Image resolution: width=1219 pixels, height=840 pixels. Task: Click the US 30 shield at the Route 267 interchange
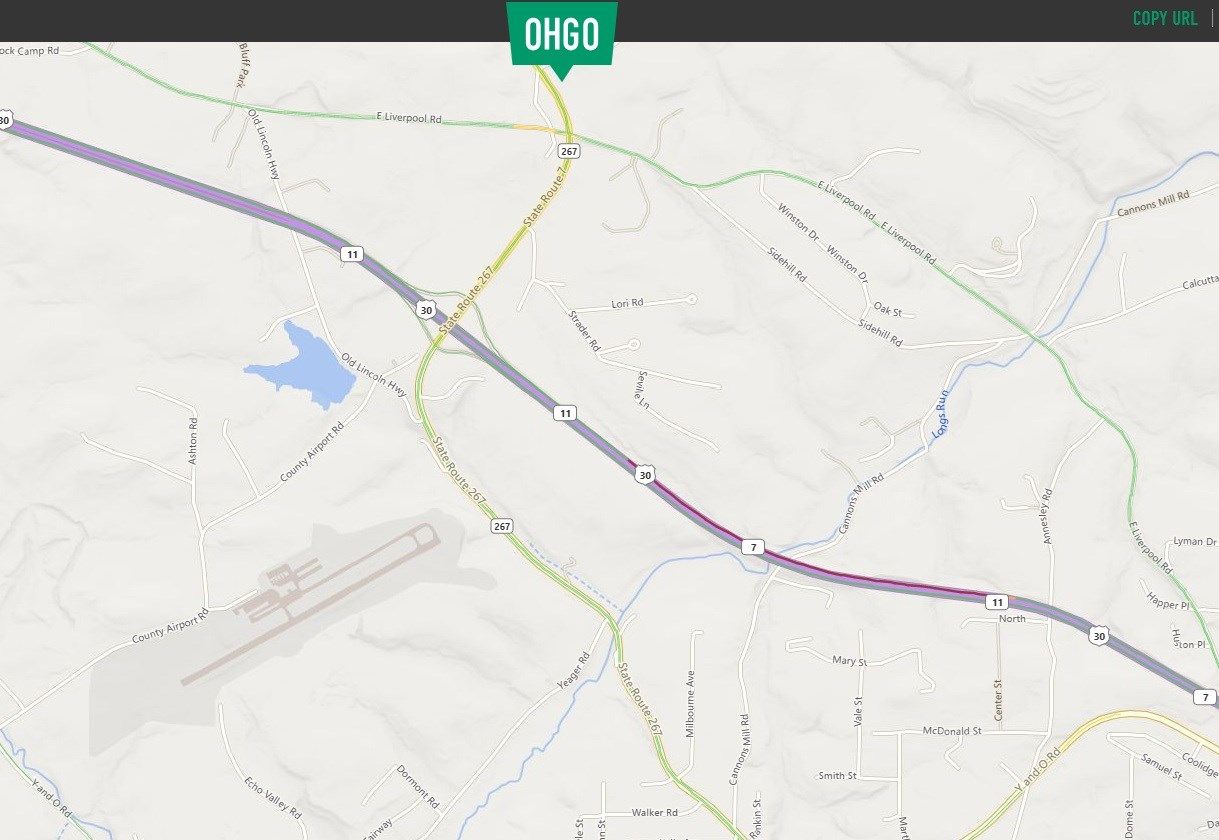click(x=426, y=310)
